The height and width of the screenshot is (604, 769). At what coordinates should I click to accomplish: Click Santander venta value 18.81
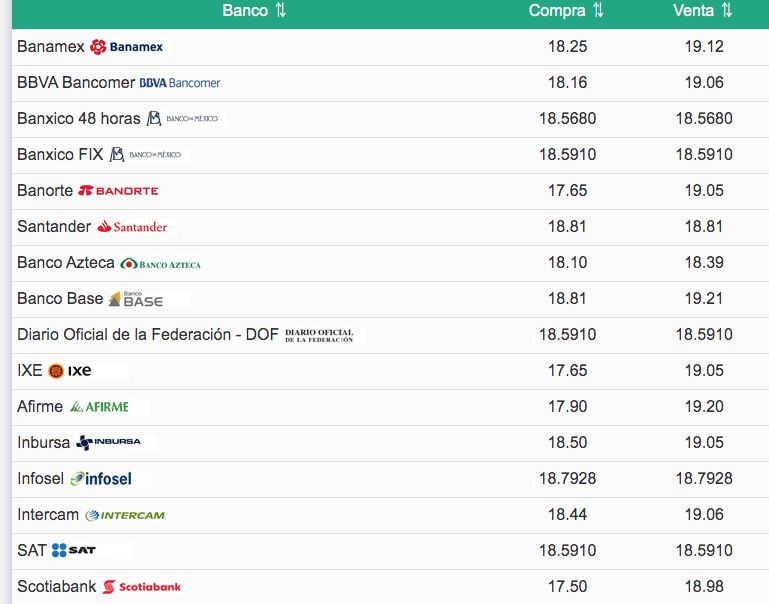(x=704, y=226)
